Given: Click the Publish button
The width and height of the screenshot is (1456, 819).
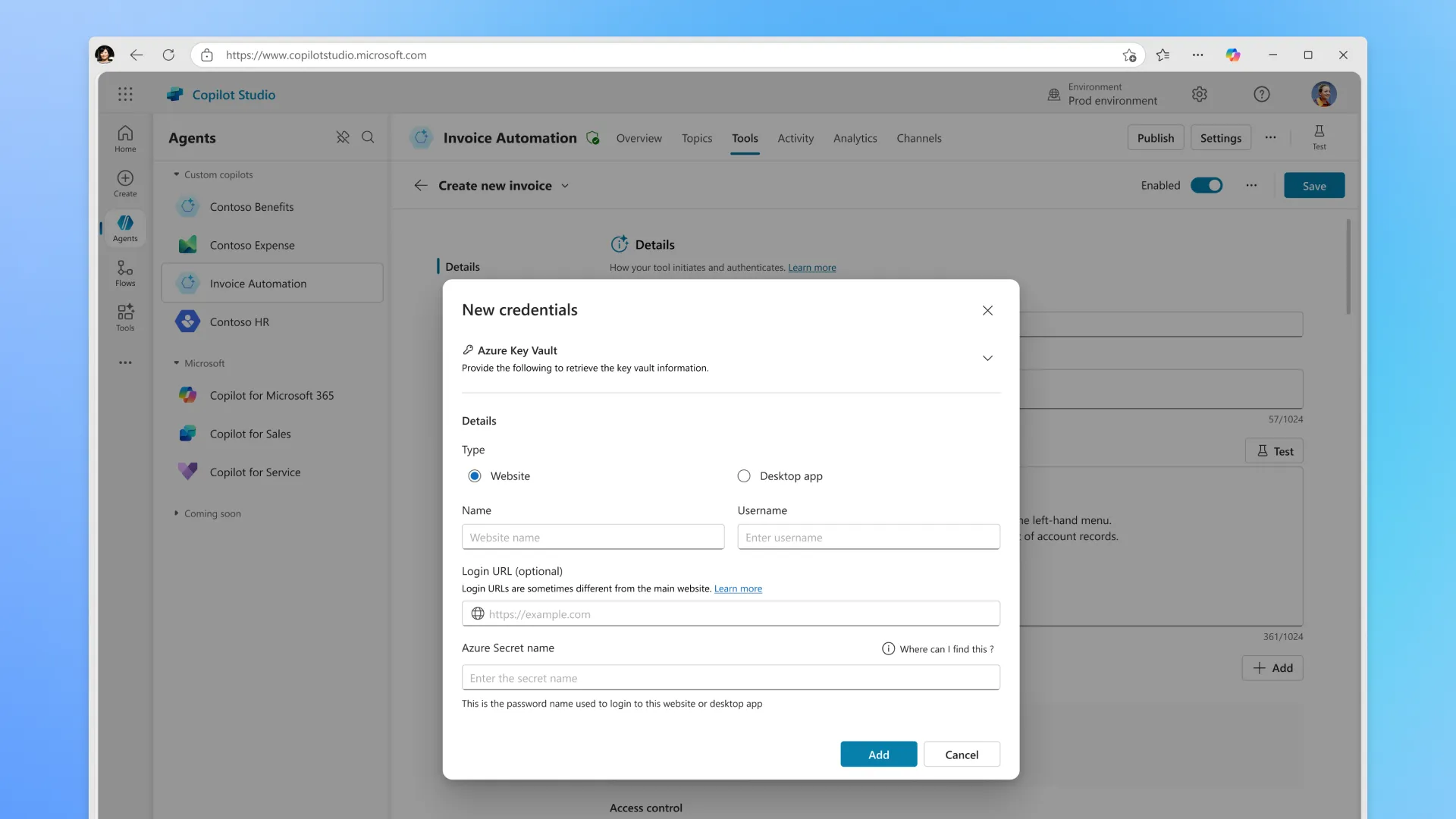Looking at the screenshot, I should tap(1155, 137).
